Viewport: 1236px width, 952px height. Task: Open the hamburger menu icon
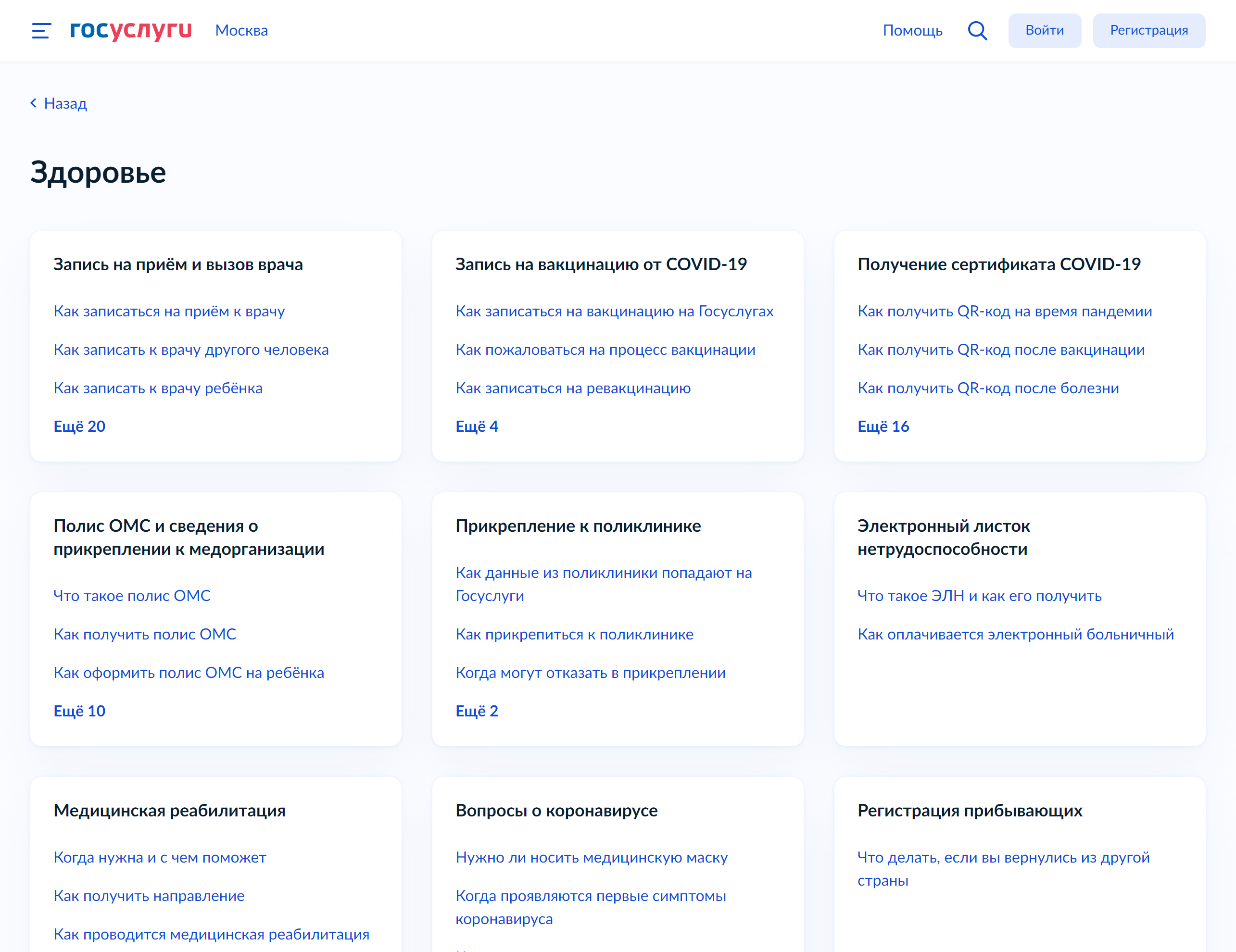point(41,31)
